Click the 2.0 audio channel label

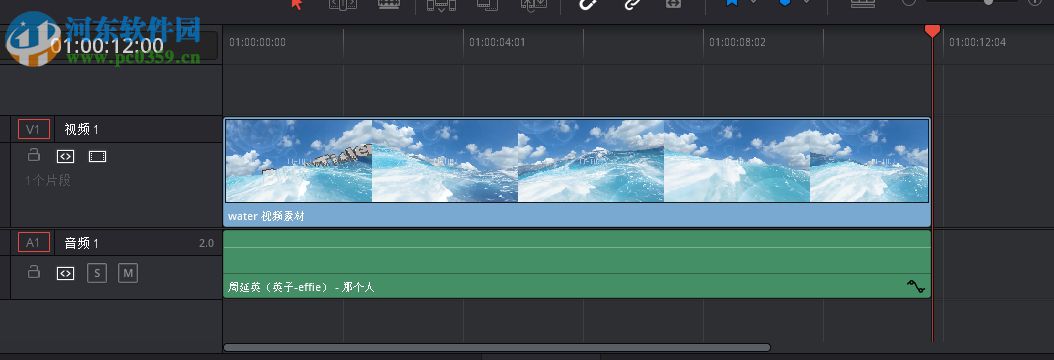pos(206,243)
